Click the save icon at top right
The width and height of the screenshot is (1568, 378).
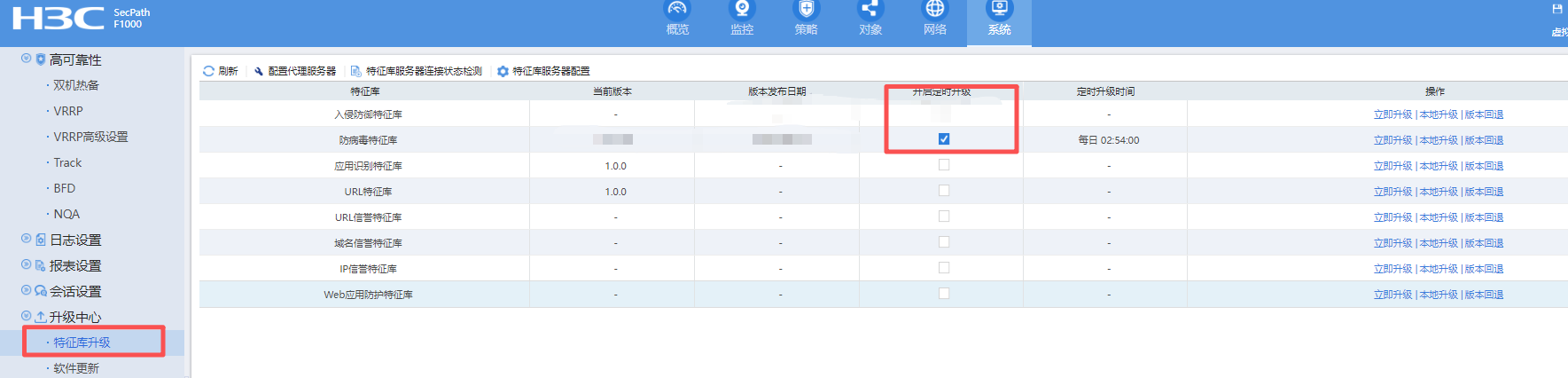click(1556, 9)
